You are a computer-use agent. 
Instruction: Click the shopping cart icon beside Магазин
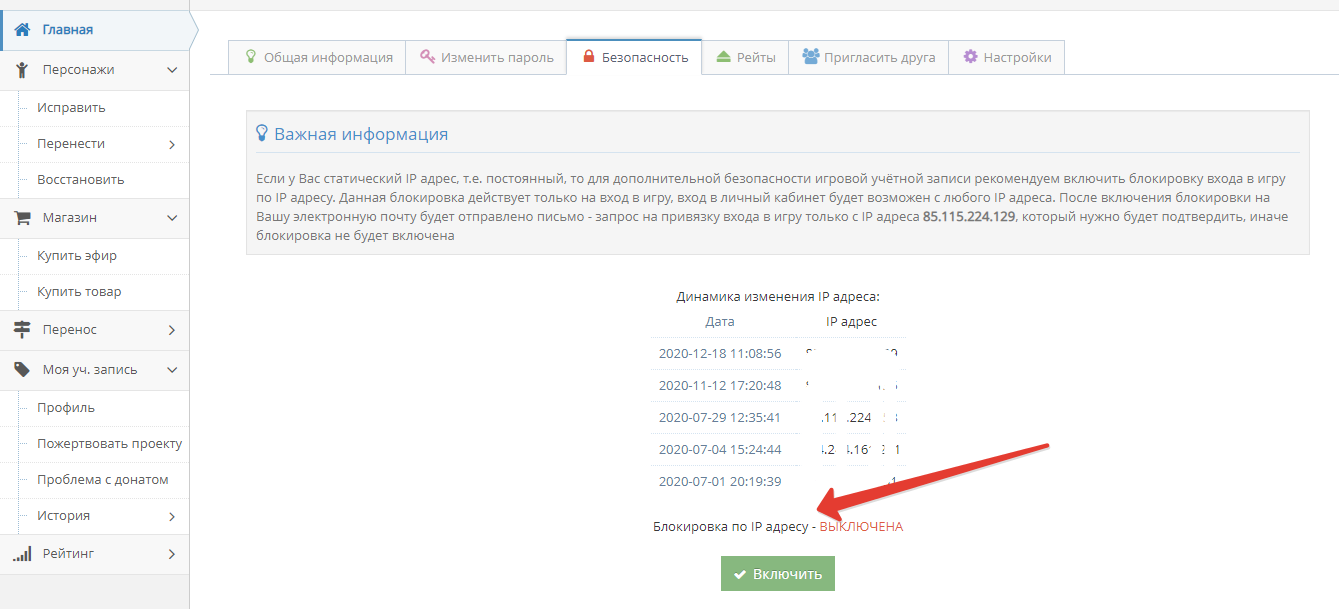tap(22, 218)
